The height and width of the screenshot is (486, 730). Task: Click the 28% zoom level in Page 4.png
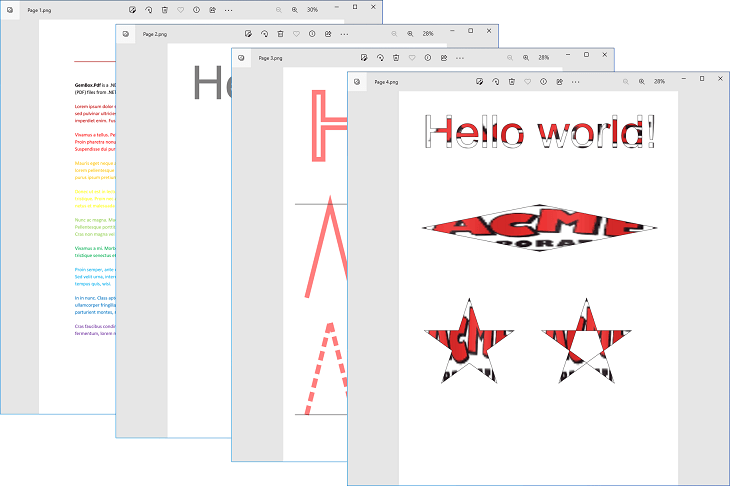point(660,81)
